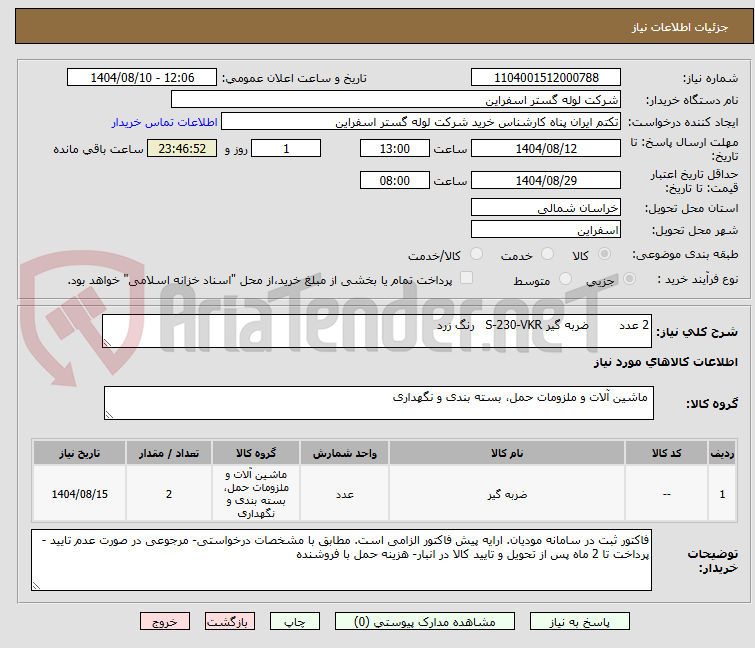Select the خدمت radio button
This screenshot has height=648, width=755.
pyautogui.click(x=547, y=254)
